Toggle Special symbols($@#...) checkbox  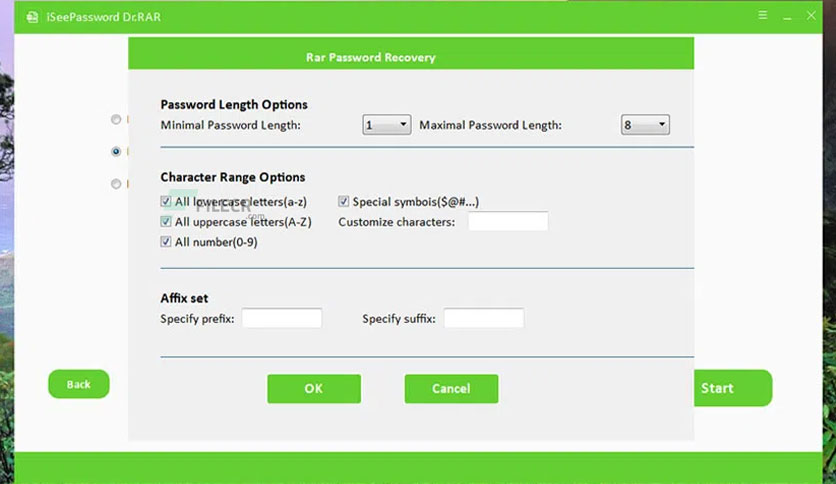(x=343, y=201)
